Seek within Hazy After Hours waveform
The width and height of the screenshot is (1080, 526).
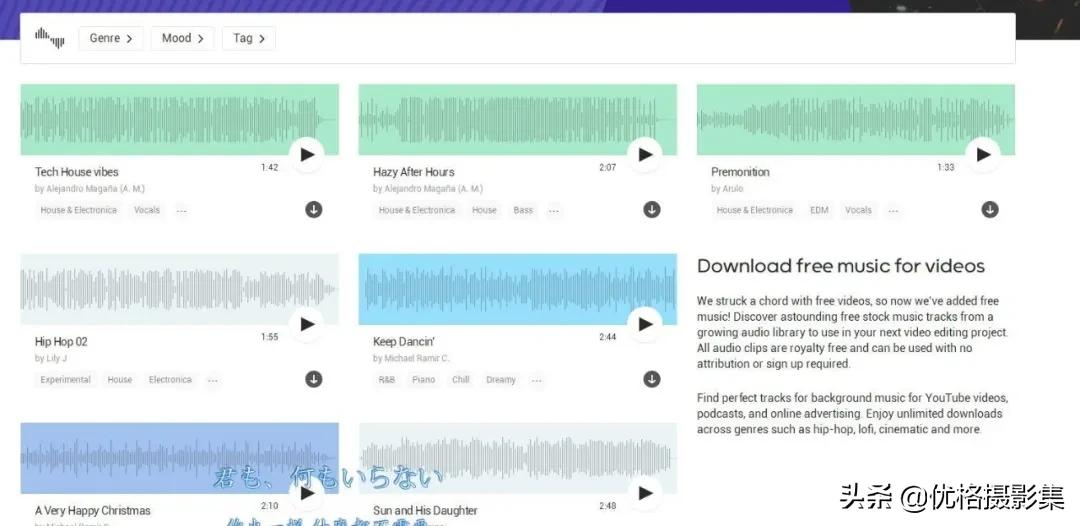(x=517, y=120)
